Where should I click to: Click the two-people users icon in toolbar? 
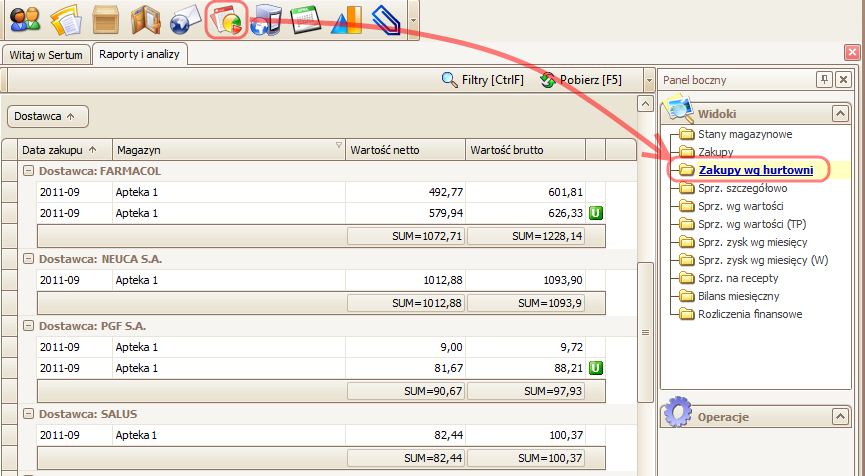tap(25, 18)
